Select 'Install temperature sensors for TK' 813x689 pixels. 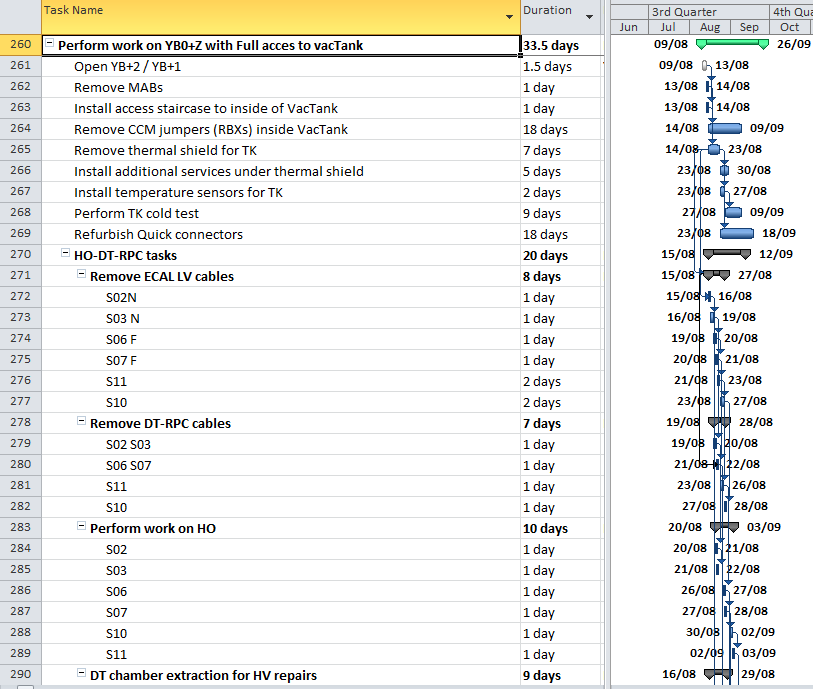[x=178, y=193]
